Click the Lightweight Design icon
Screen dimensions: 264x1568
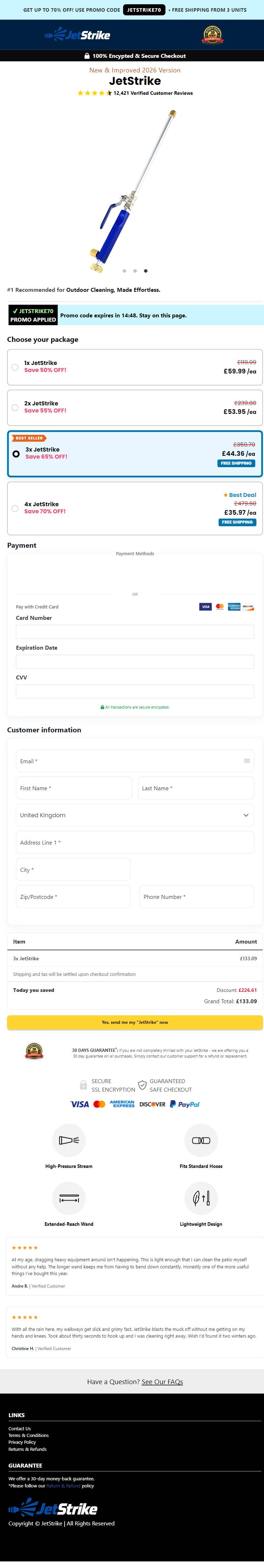[201, 1198]
